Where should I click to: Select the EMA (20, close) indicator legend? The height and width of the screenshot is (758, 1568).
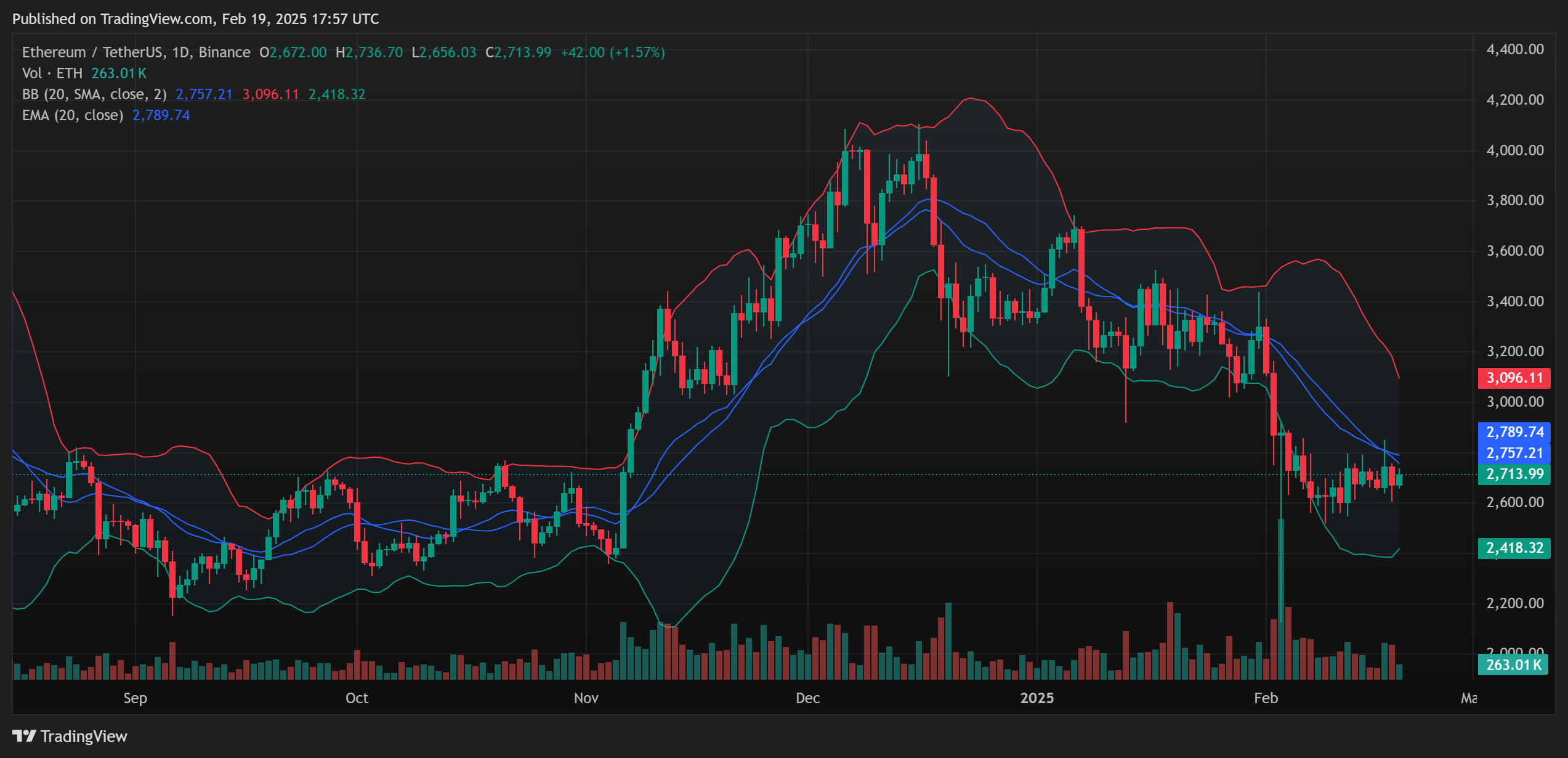pyautogui.click(x=73, y=115)
